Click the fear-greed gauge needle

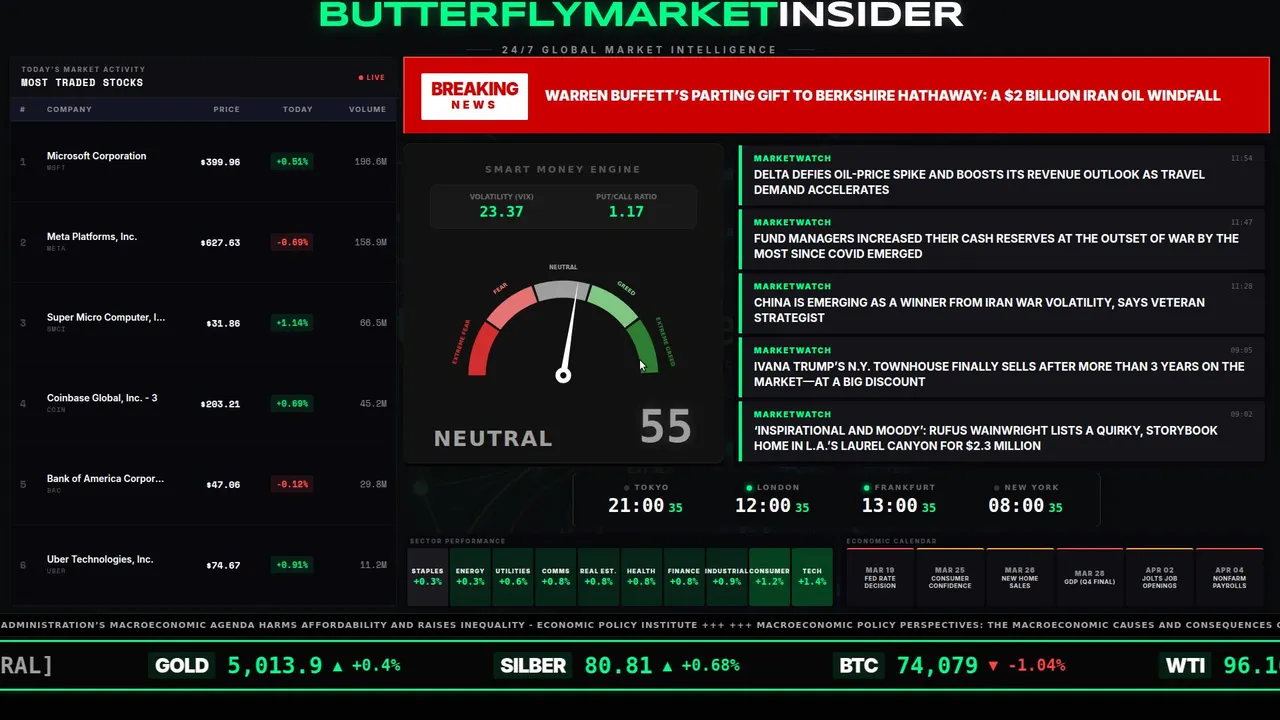pos(570,334)
